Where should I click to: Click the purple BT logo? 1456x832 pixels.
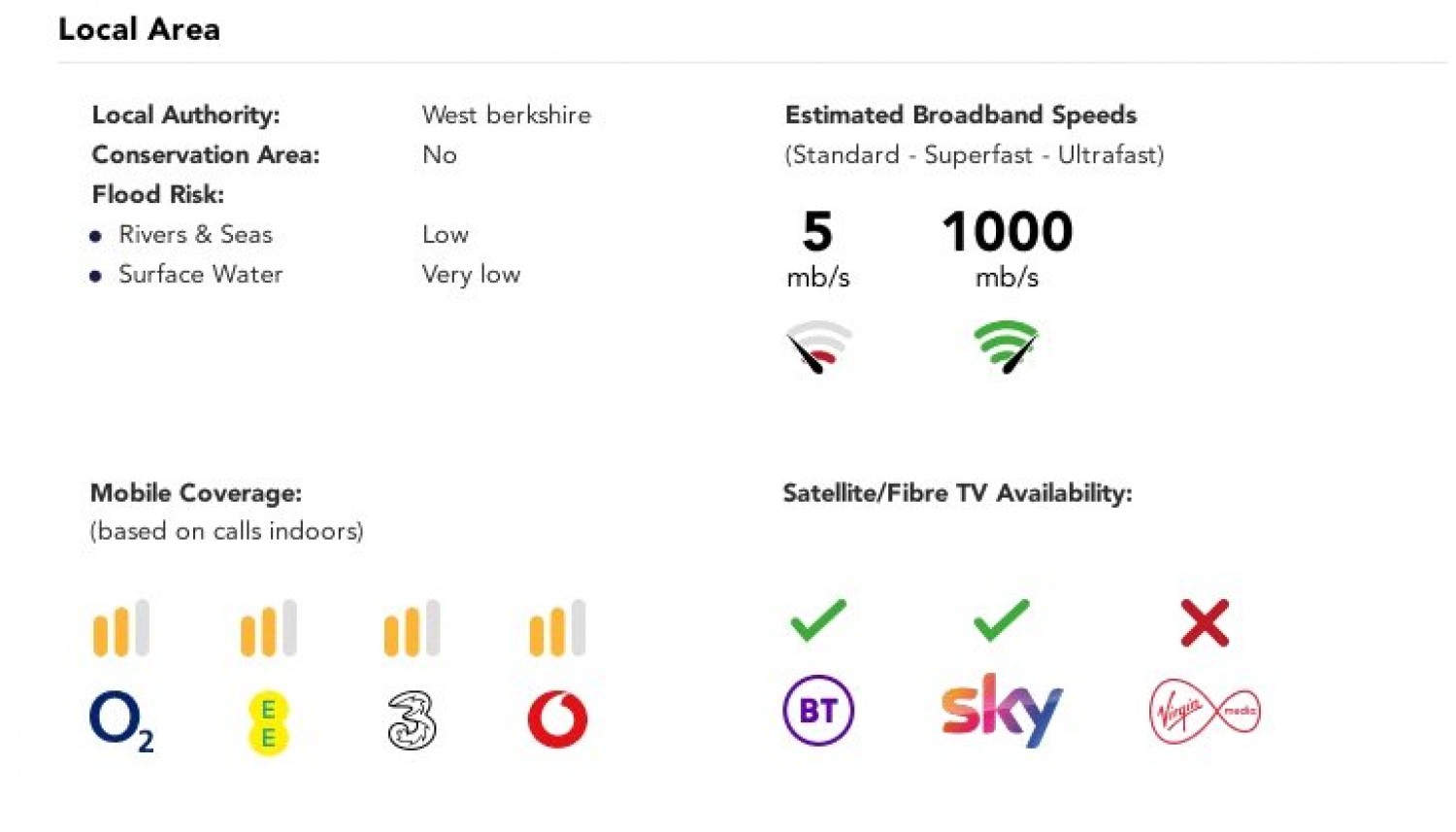point(818,711)
